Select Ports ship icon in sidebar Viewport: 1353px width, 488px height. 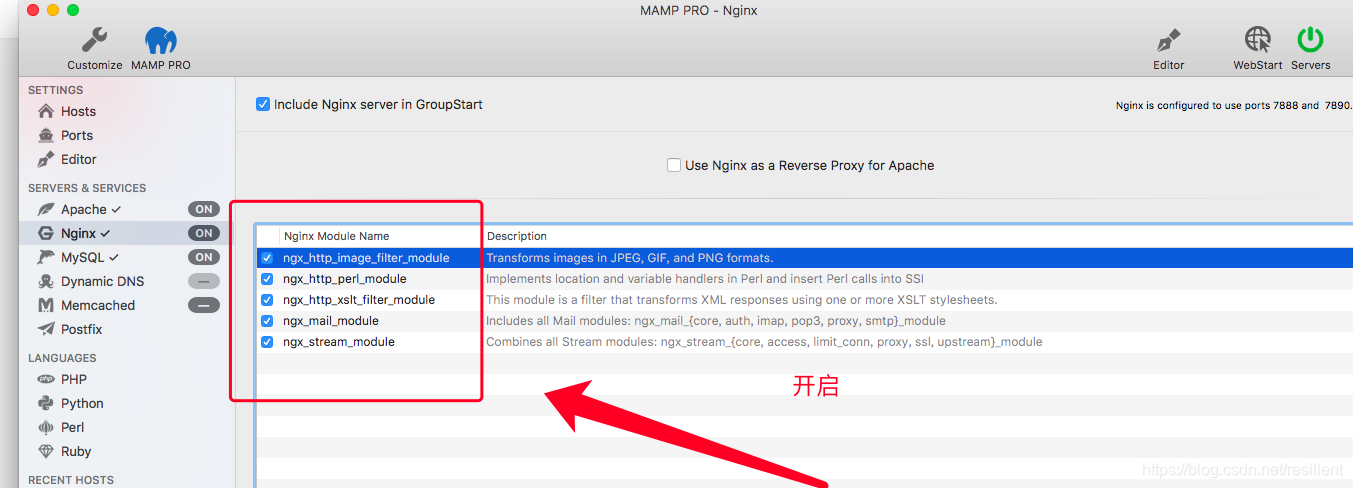point(46,135)
